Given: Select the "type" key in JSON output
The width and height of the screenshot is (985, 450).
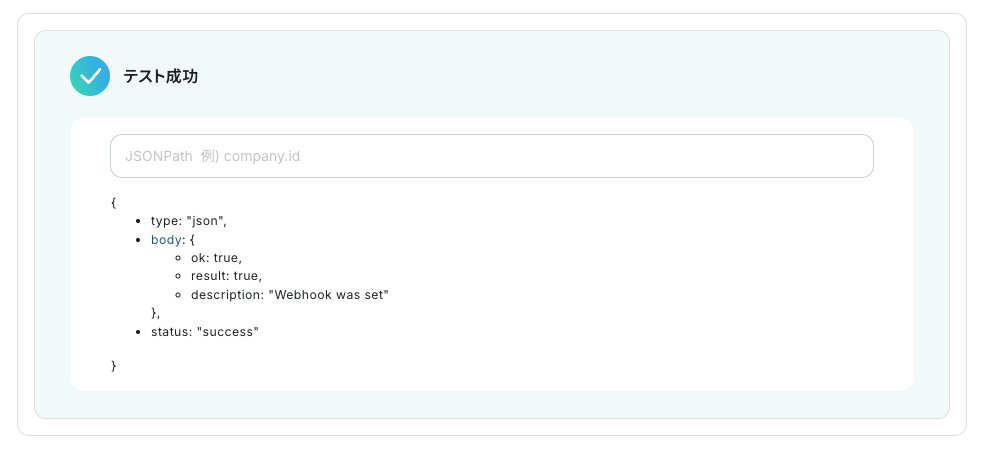Looking at the screenshot, I should [164, 221].
